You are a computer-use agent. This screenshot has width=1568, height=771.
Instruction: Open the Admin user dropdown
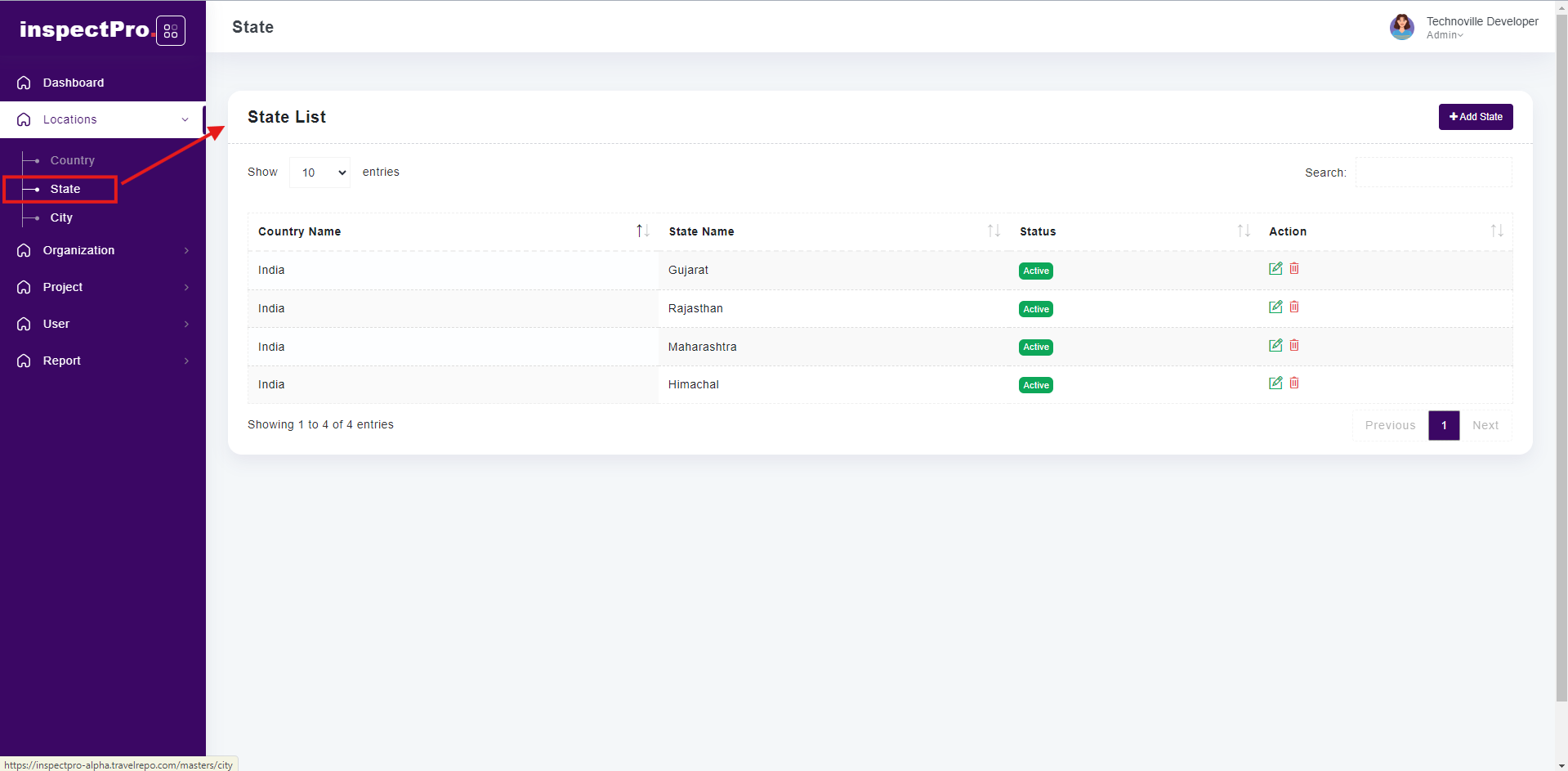click(1445, 35)
